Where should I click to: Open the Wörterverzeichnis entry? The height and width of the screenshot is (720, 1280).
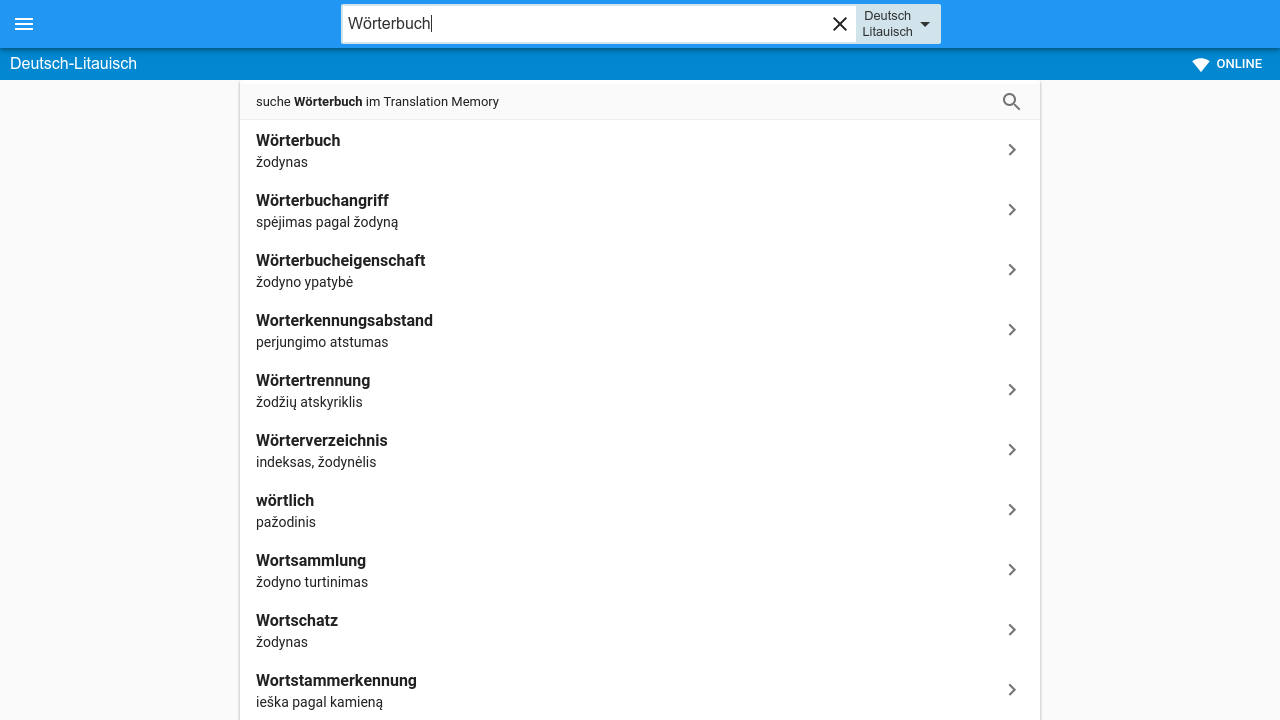pyautogui.click(x=640, y=450)
